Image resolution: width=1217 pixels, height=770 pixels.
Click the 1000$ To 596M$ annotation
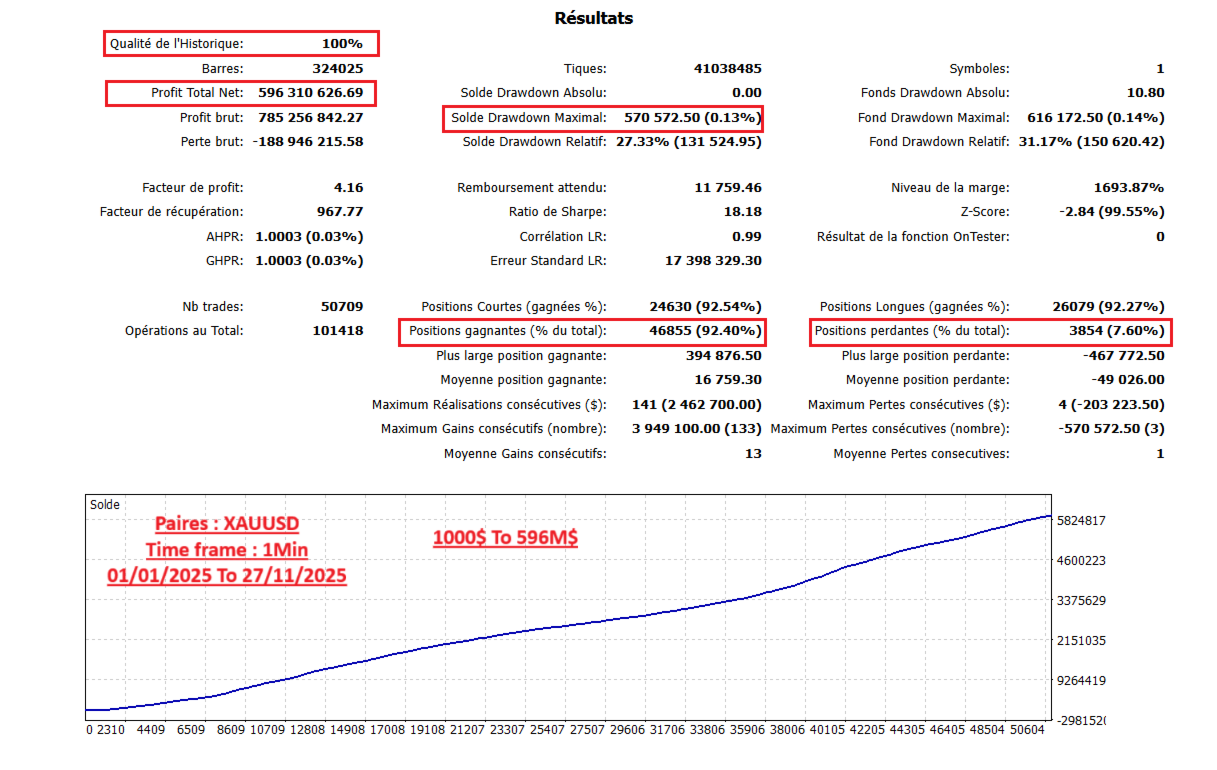tap(504, 539)
